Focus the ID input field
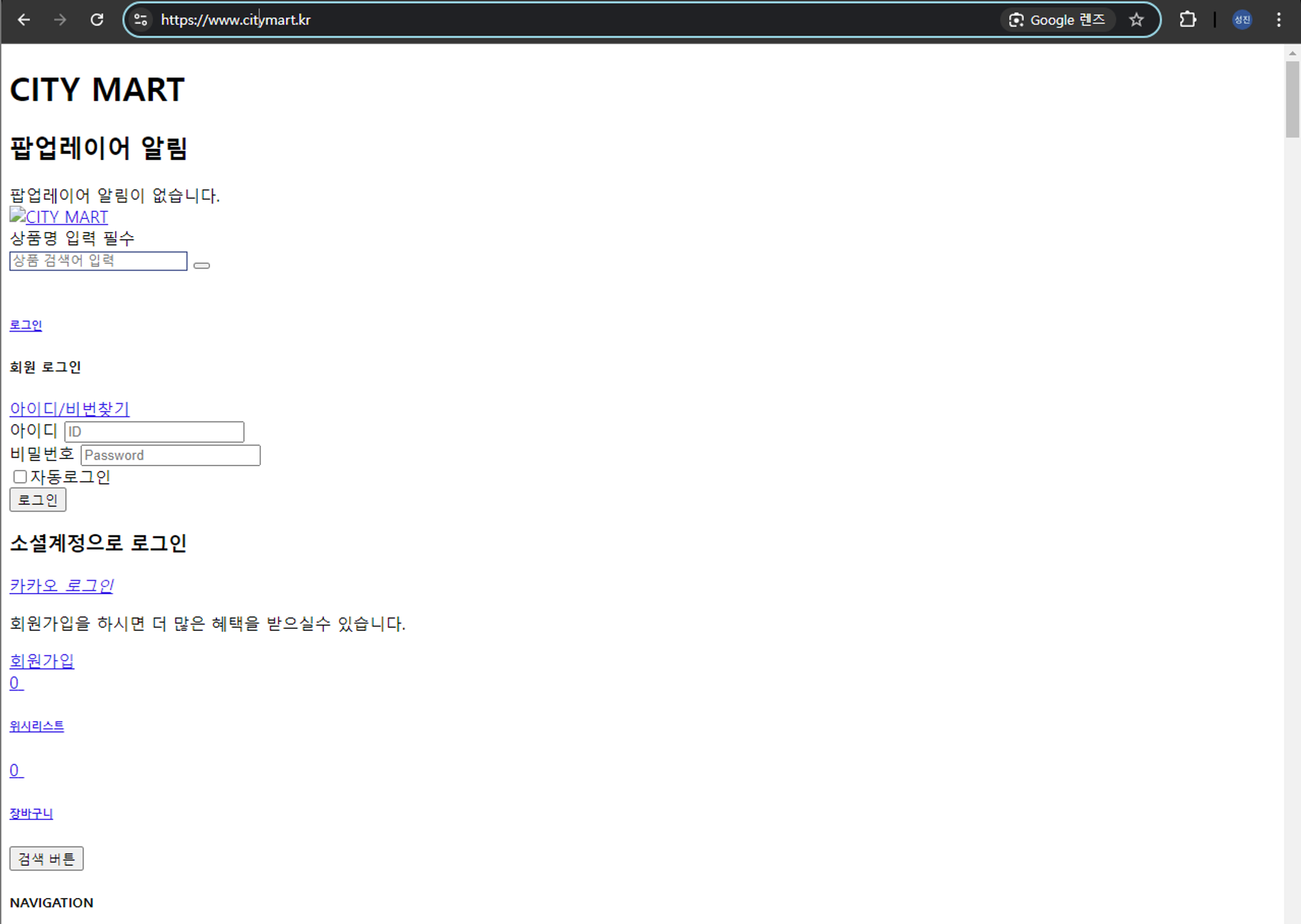Image resolution: width=1301 pixels, height=924 pixels. (x=154, y=432)
